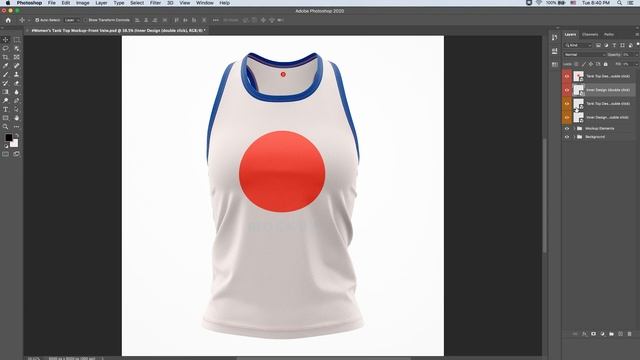
Task: Close the Women's Tank Top Mockup document tab
Action: point(28,31)
